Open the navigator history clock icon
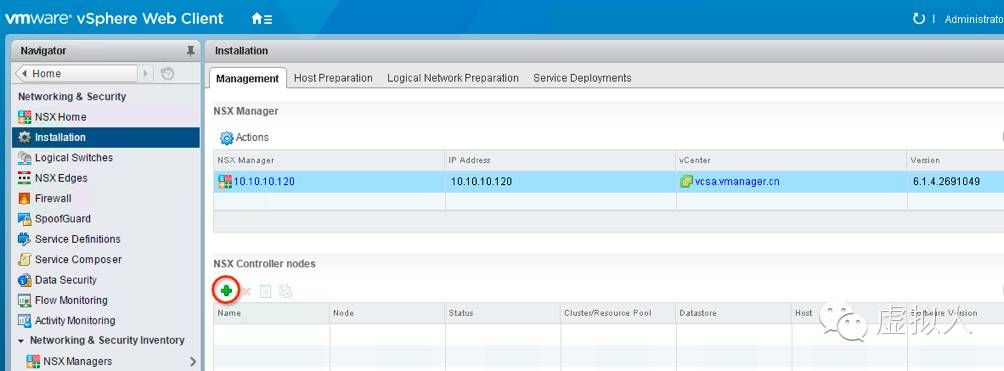Viewport: 1004px width, 371px height. pyautogui.click(x=167, y=74)
